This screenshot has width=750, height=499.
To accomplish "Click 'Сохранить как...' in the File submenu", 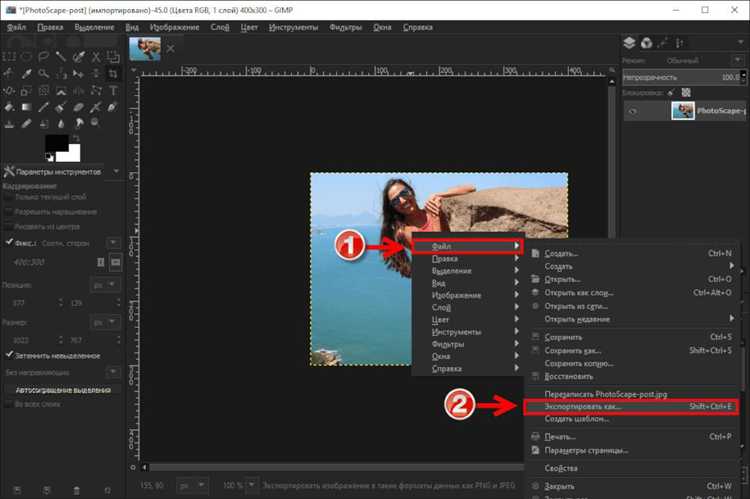I will click(x=573, y=350).
